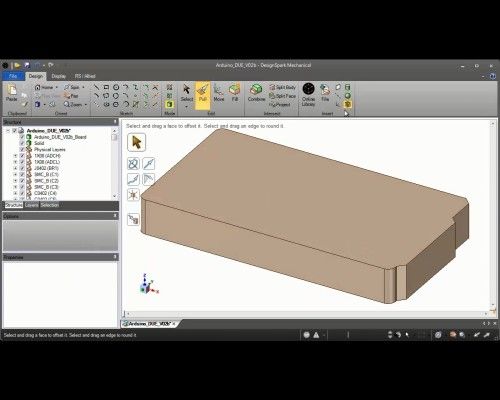The height and width of the screenshot is (400, 500).
Task: Click Split Body in the Intersect group
Action: [x=283, y=87]
